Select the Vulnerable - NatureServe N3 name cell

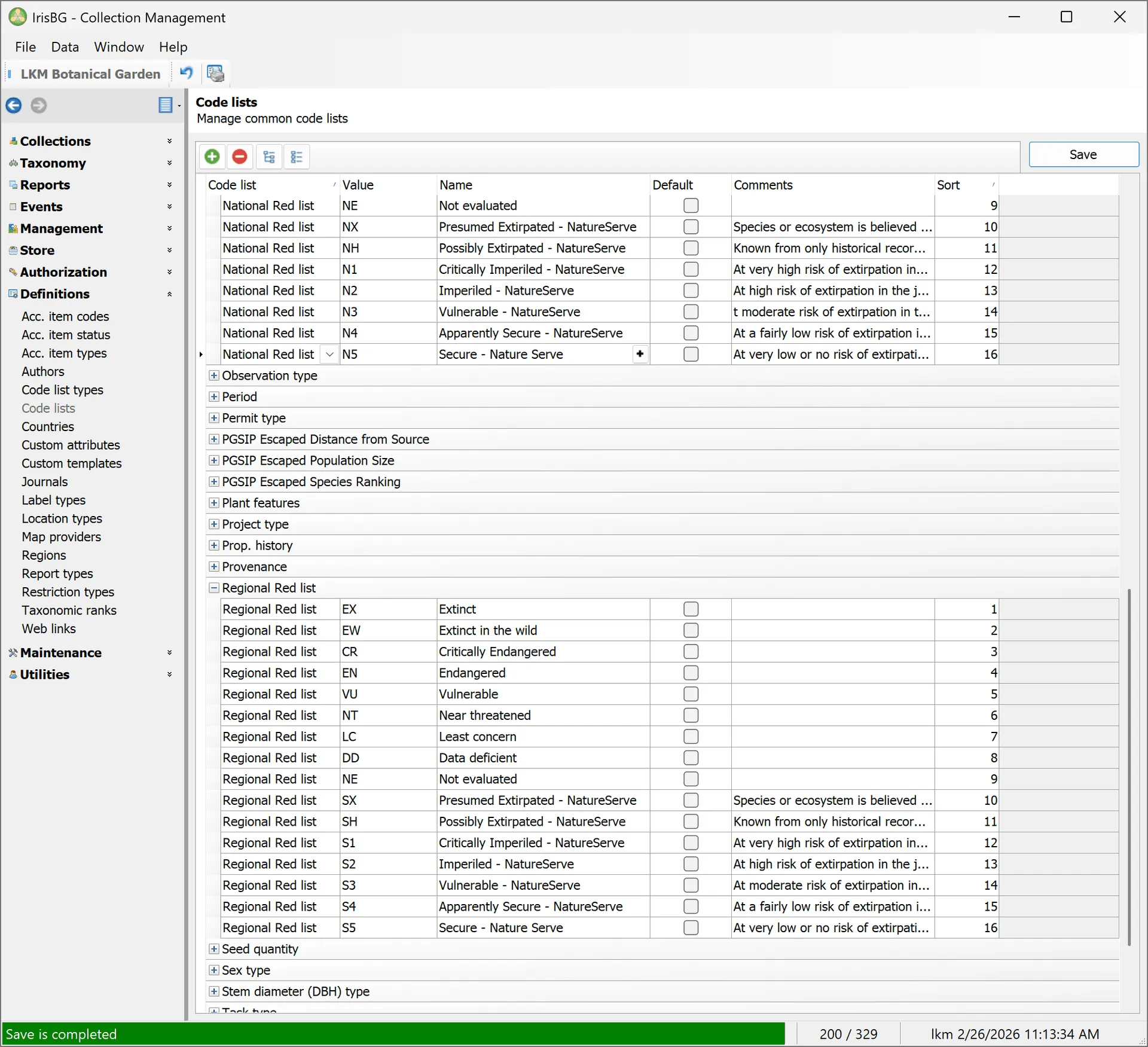coord(543,312)
